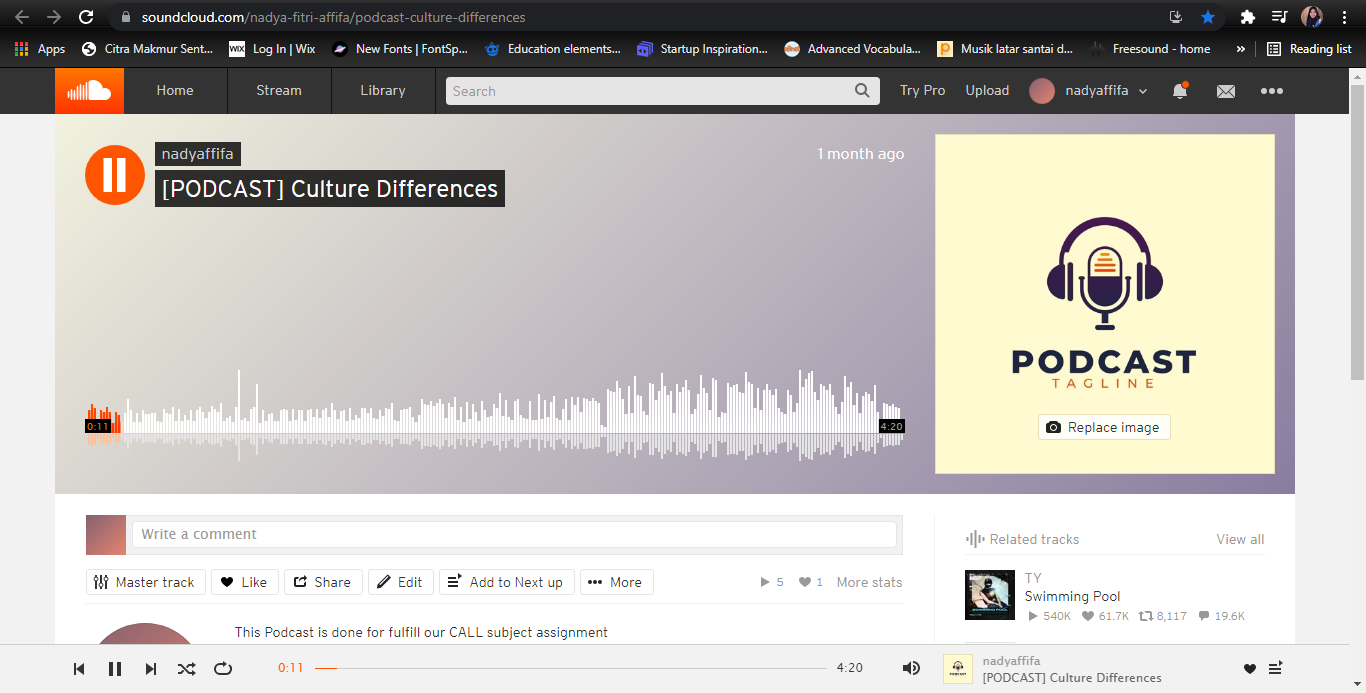Click the podcast thumbnail in player bar

pos(958,669)
